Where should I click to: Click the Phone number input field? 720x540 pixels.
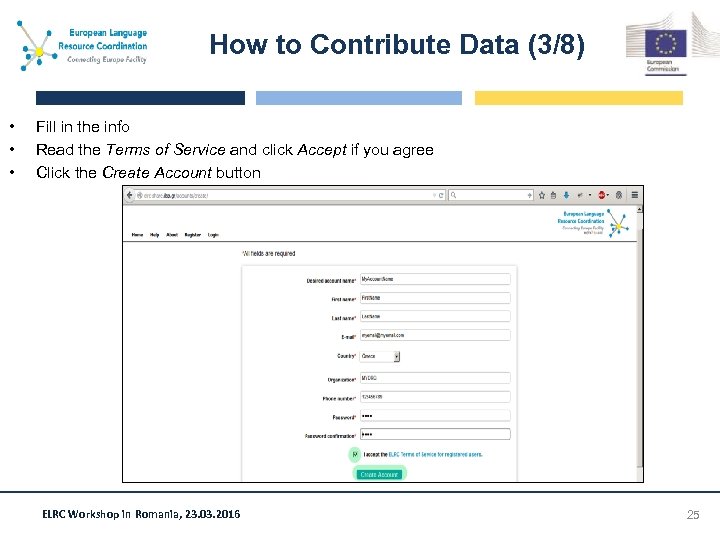(x=435, y=397)
